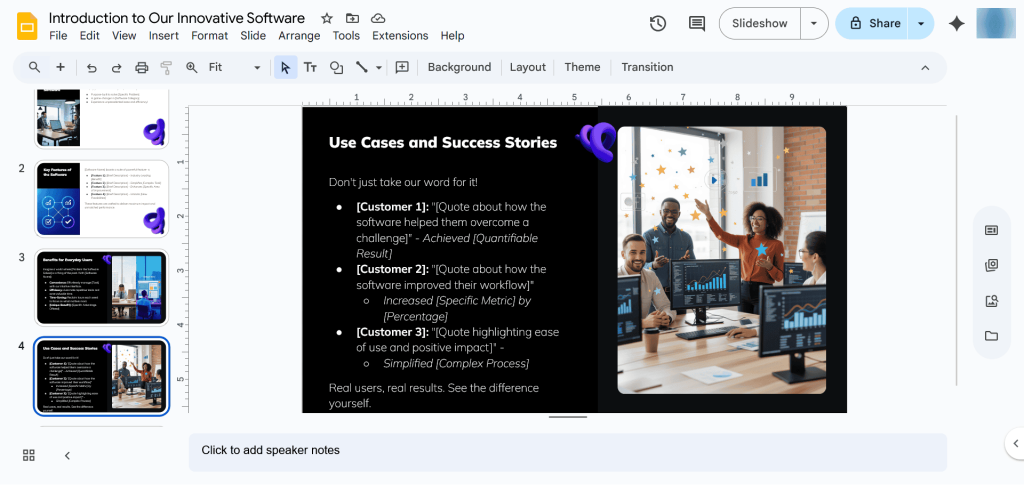Click the Add comment toolbar icon
The image size is (1024, 485).
[402, 68]
